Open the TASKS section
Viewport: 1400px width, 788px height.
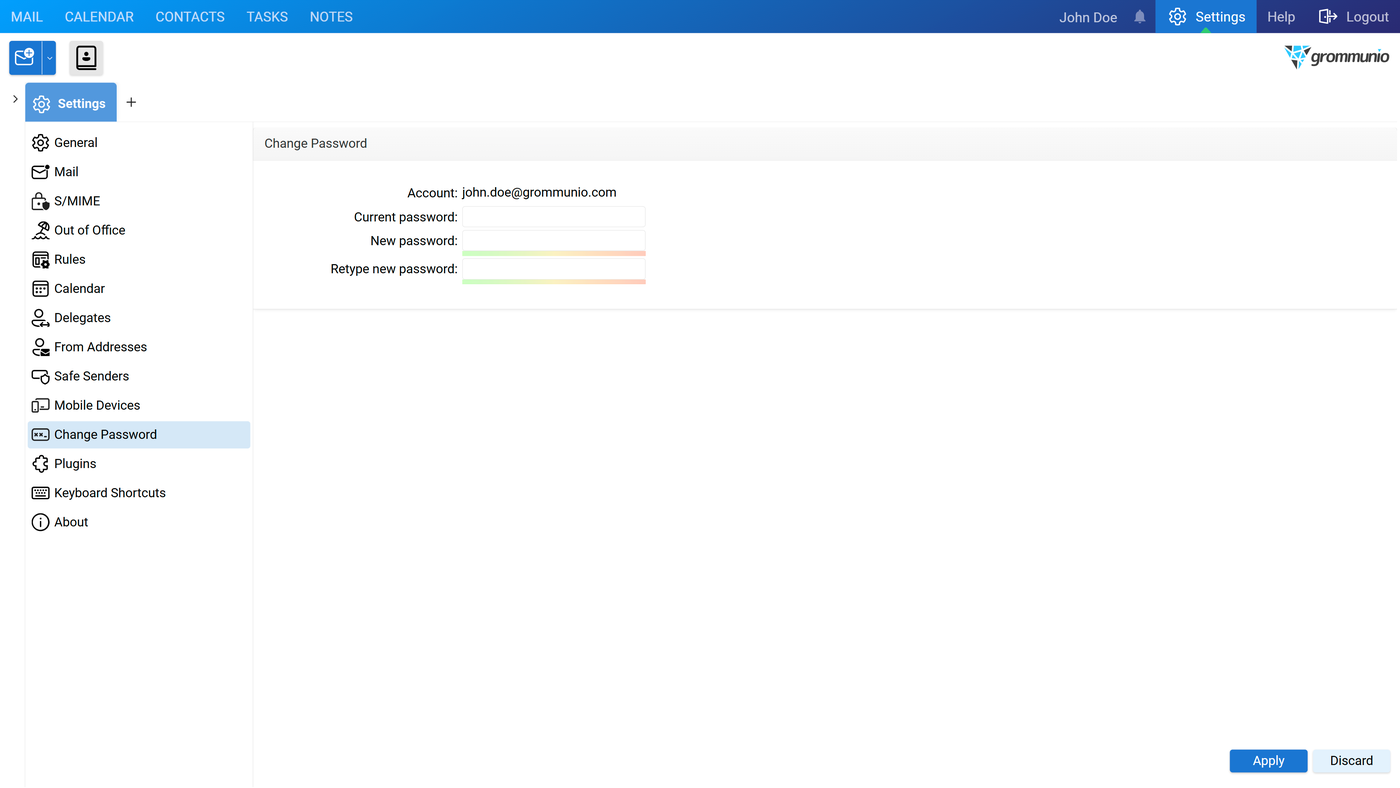point(267,17)
